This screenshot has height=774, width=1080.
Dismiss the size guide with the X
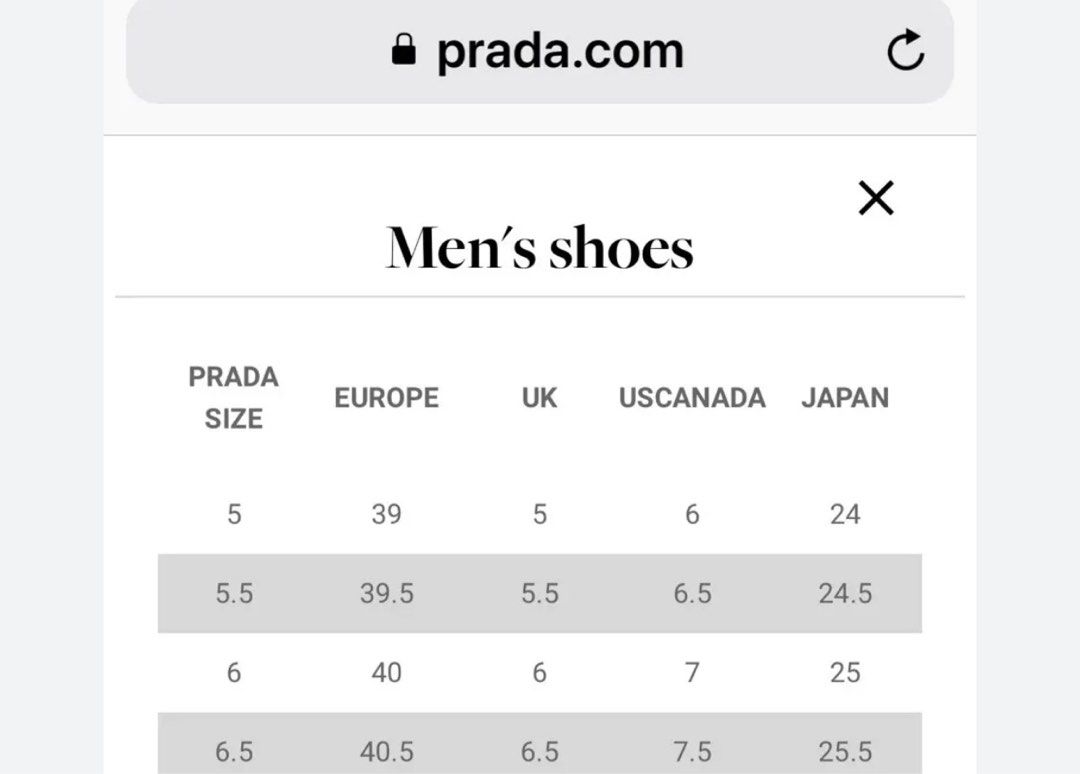pos(876,198)
